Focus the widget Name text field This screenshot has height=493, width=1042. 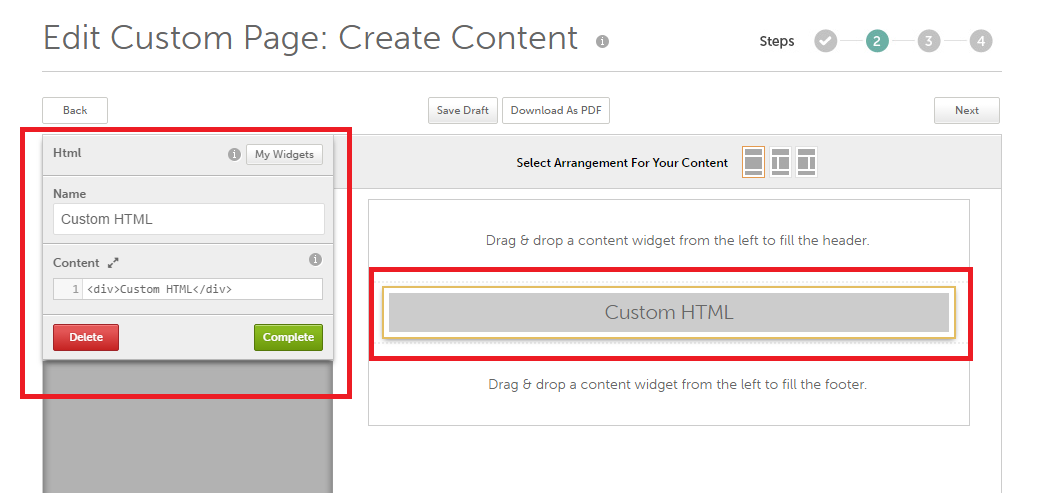click(189, 219)
